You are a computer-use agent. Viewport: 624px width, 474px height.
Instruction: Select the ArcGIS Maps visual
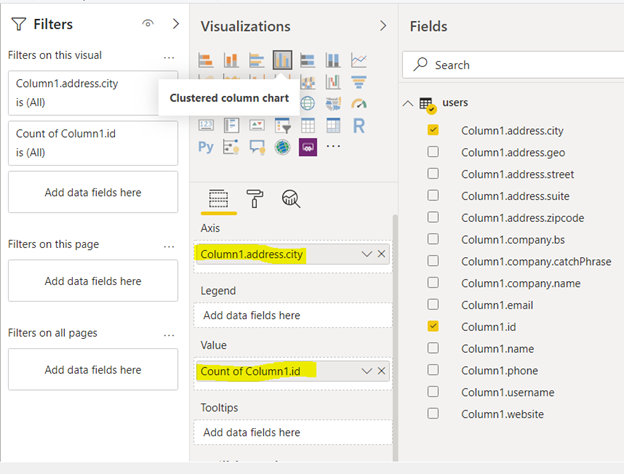[283, 147]
